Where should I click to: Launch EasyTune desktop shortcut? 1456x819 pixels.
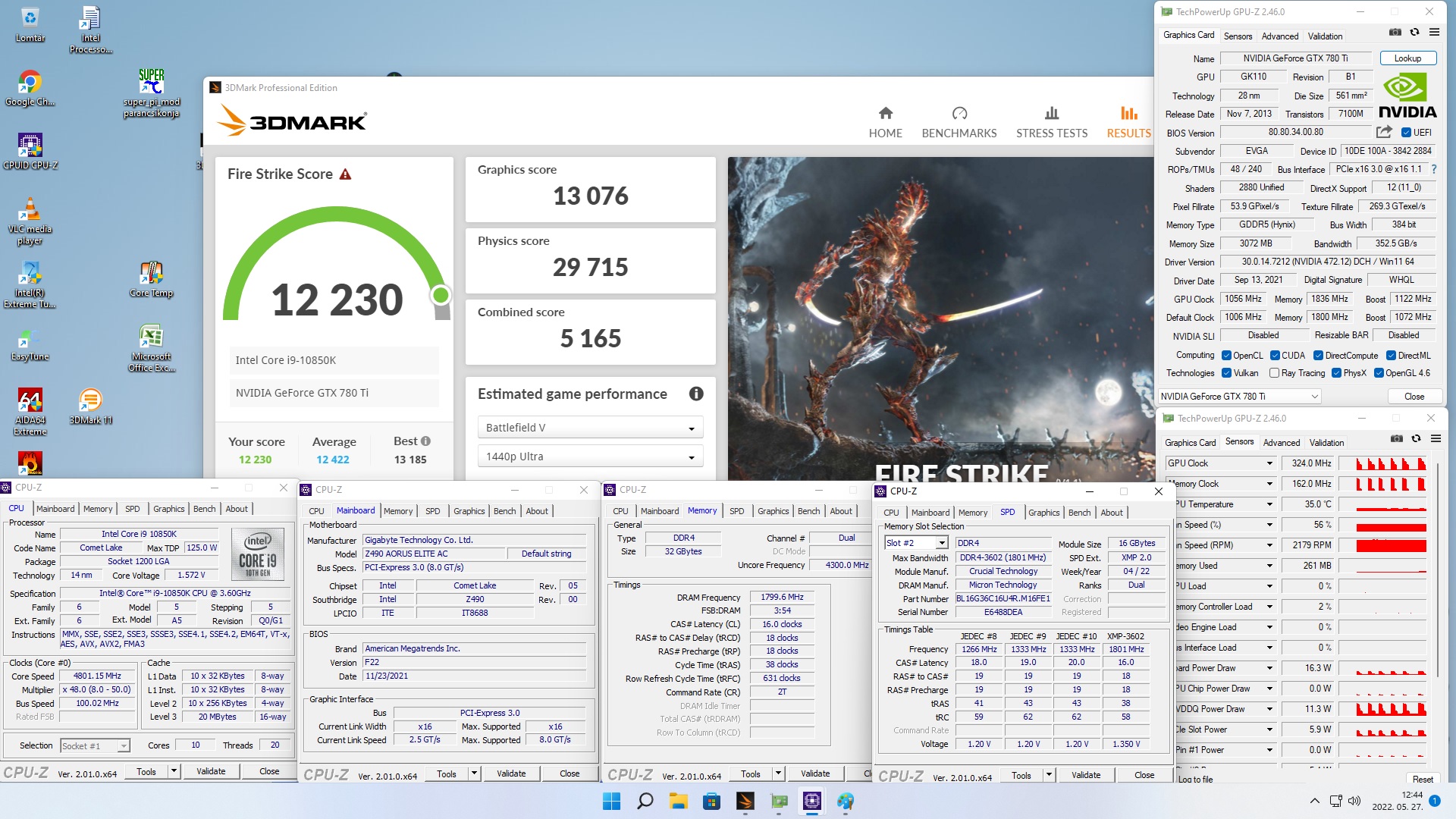30,346
